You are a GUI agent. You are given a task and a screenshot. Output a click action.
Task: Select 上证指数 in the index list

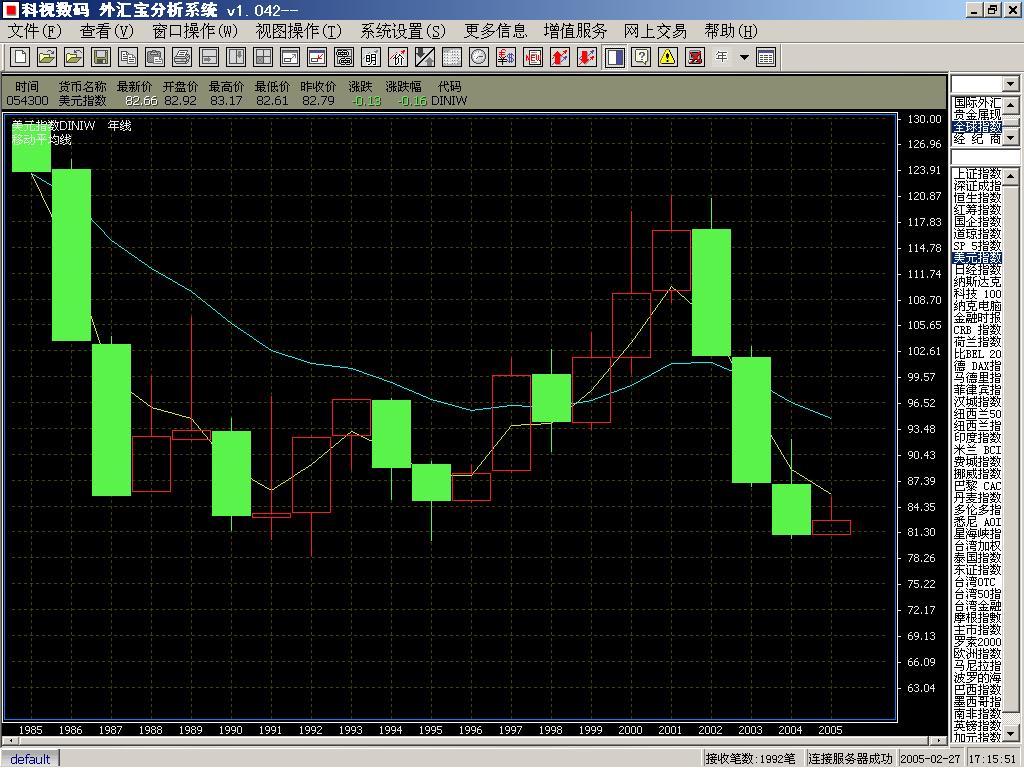click(x=977, y=174)
